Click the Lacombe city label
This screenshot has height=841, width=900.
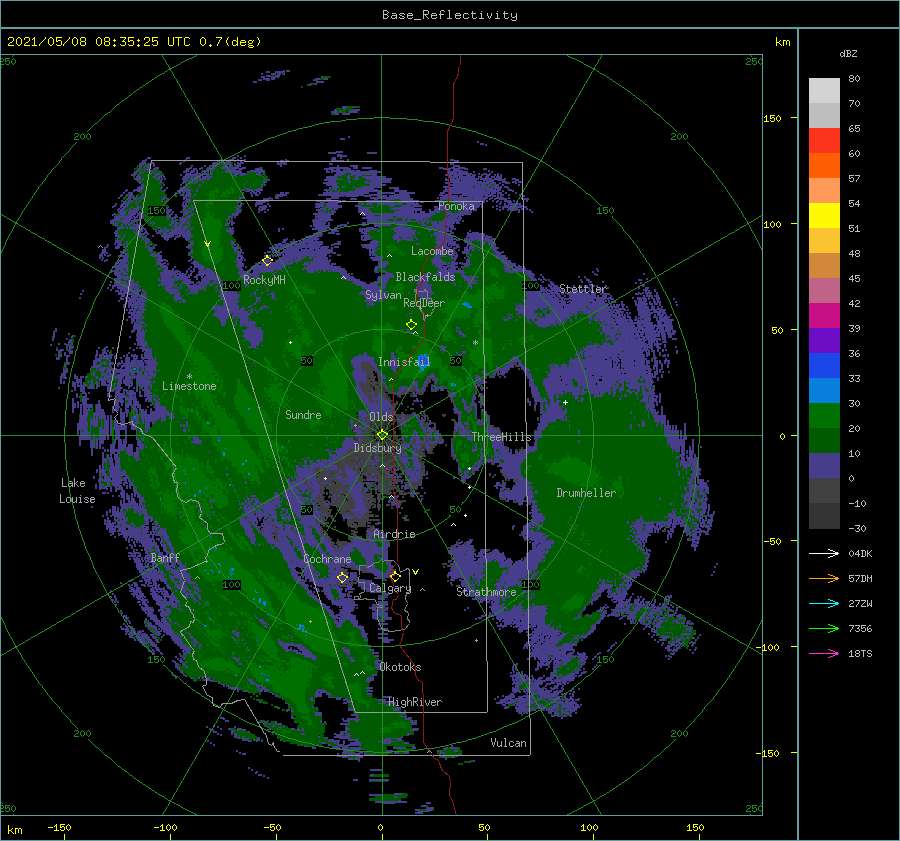coord(432,251)
